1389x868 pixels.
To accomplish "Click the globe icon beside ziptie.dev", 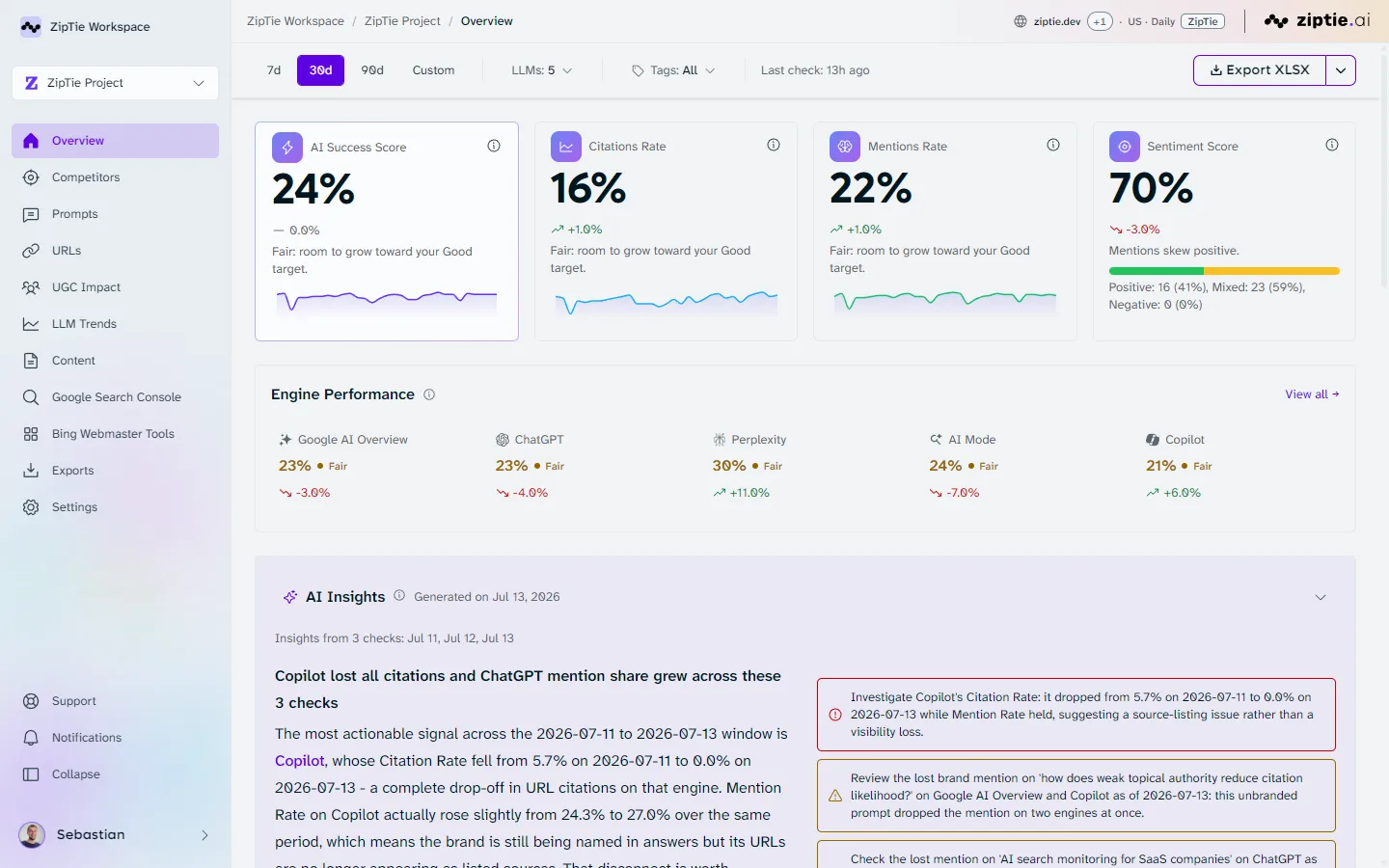I will point(1021,21).
